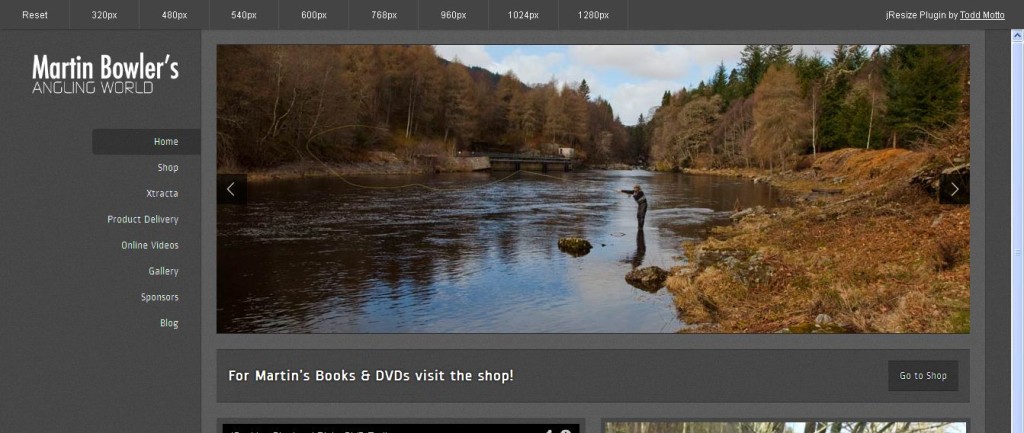Click the next slide arrow on slideshow
This screenshot has width=1024, height=433.
coord(954,188)
